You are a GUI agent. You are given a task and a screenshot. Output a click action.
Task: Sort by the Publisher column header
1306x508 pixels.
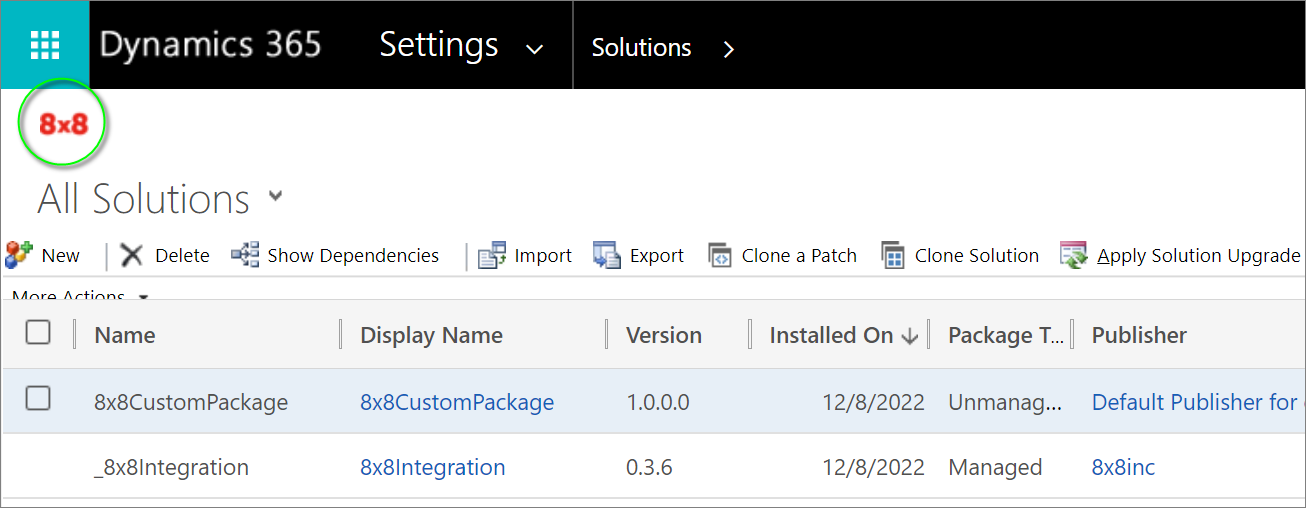coord(1139,335)
